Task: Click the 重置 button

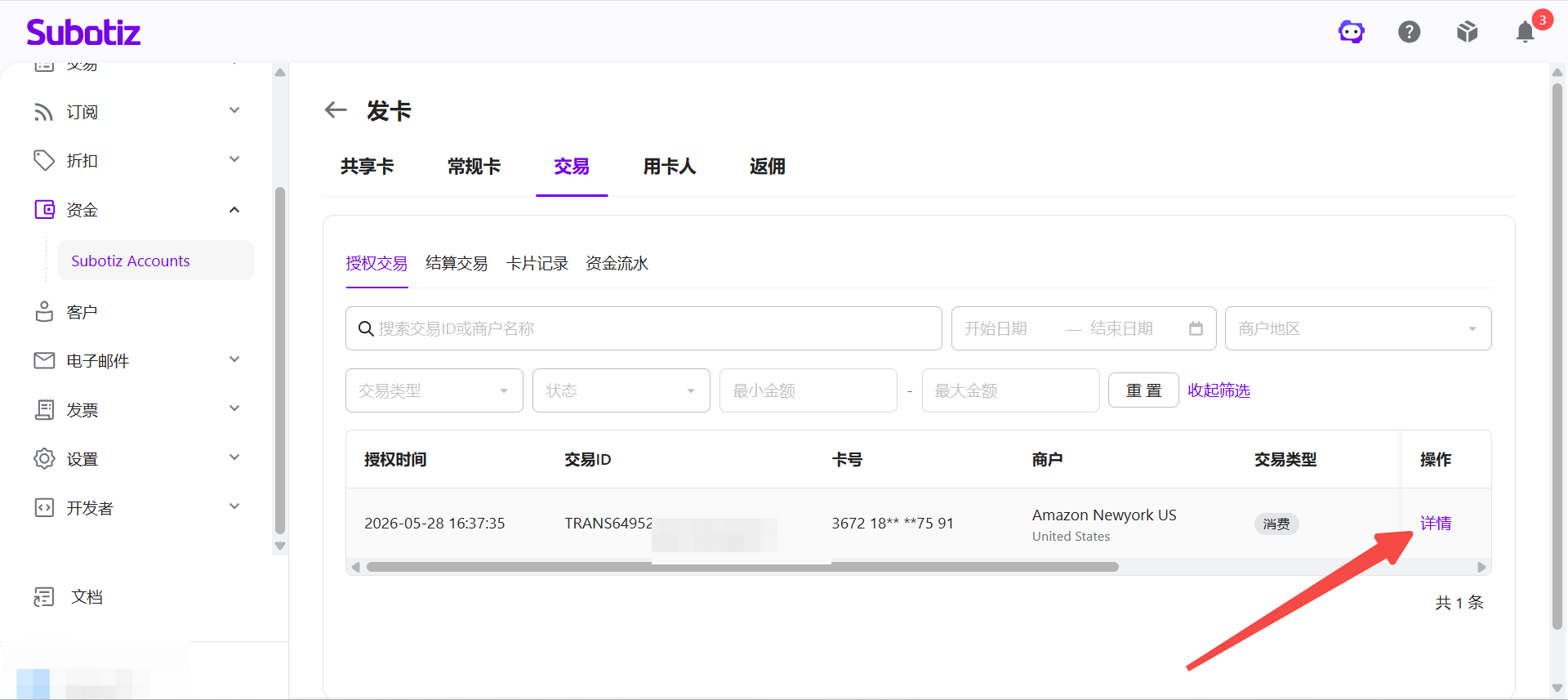Action: [1143, 390]
